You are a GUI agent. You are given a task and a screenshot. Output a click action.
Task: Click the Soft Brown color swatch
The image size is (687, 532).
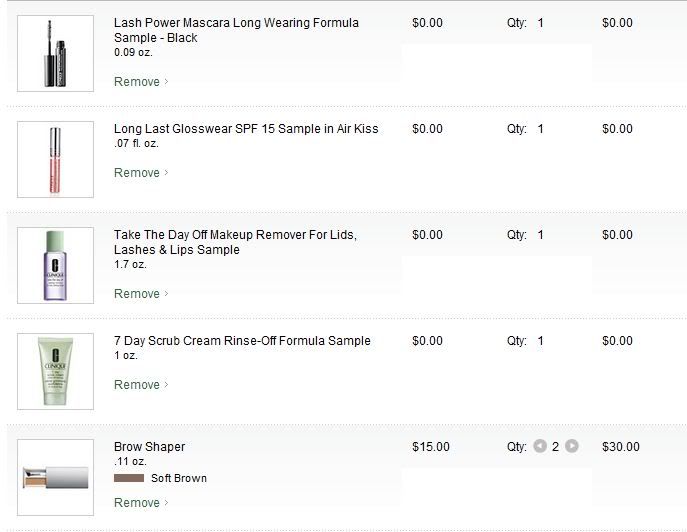point(129,479)
